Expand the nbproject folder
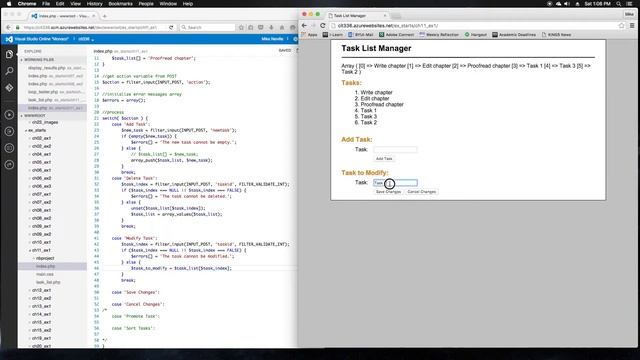Screen dimensions: 640x360 [43, 258]
